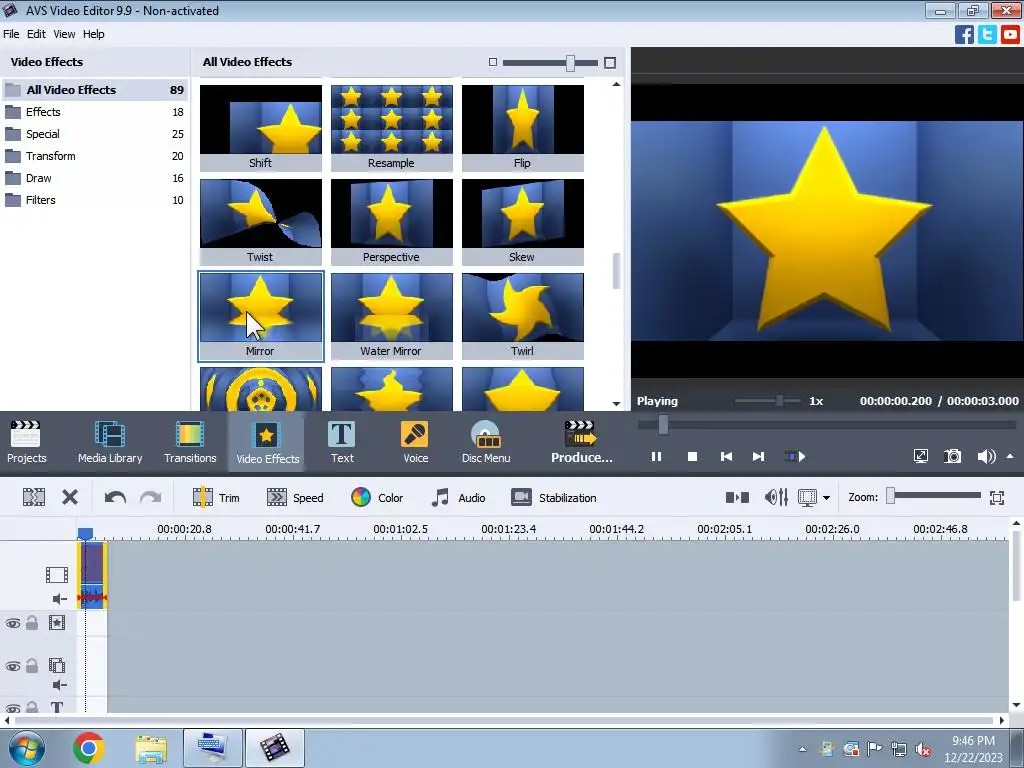Mute the overlay track audio
Image resolution: width=1024 pixels, height=768 pixels.
pos(59,684)
